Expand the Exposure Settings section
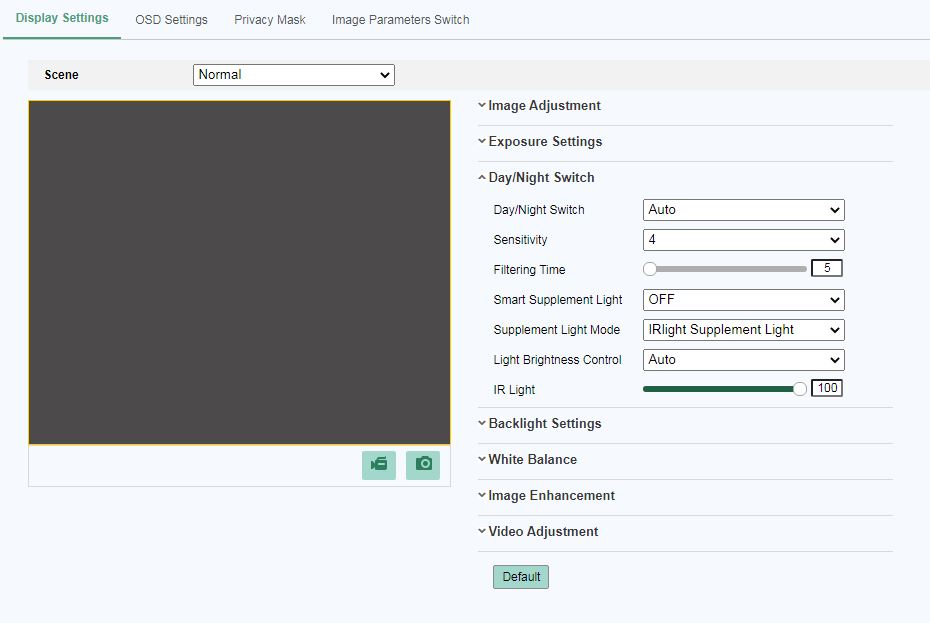Image resolution: width=930 pixels, height=623 pixels. (545, 142)
